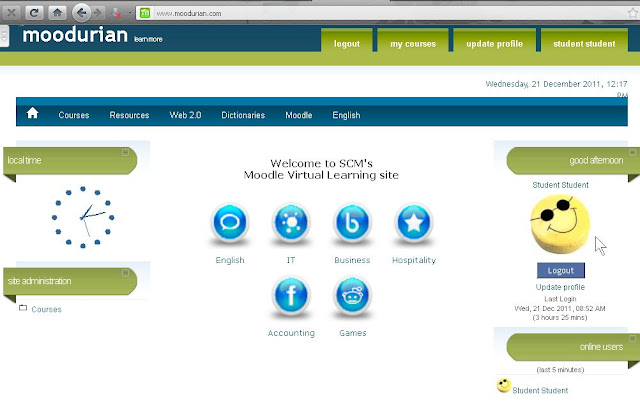Click the Last Login date text
Viewport: 640px width, 401px height.
coord(560,308)
